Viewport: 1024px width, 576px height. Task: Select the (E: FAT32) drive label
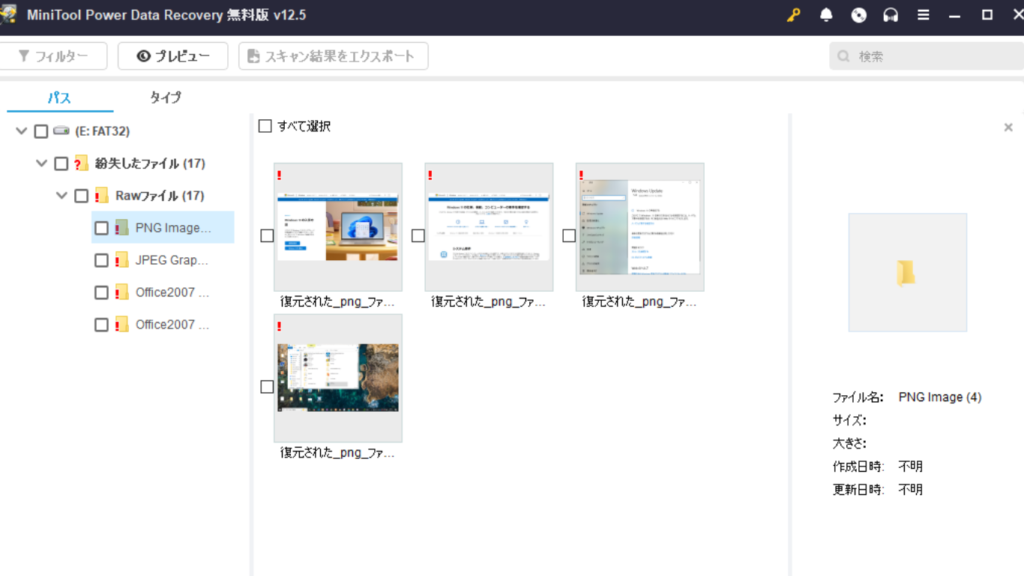[102, 131]
